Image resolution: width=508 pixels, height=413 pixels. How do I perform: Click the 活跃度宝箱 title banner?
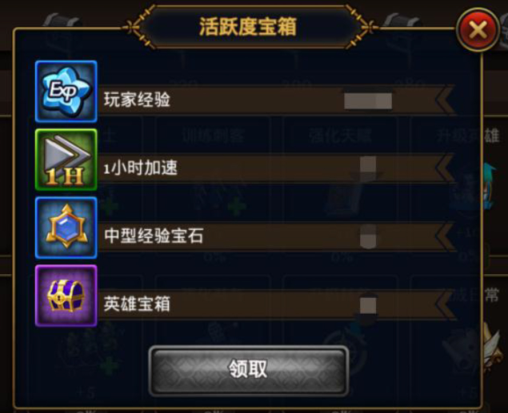[x=248, y=27]
